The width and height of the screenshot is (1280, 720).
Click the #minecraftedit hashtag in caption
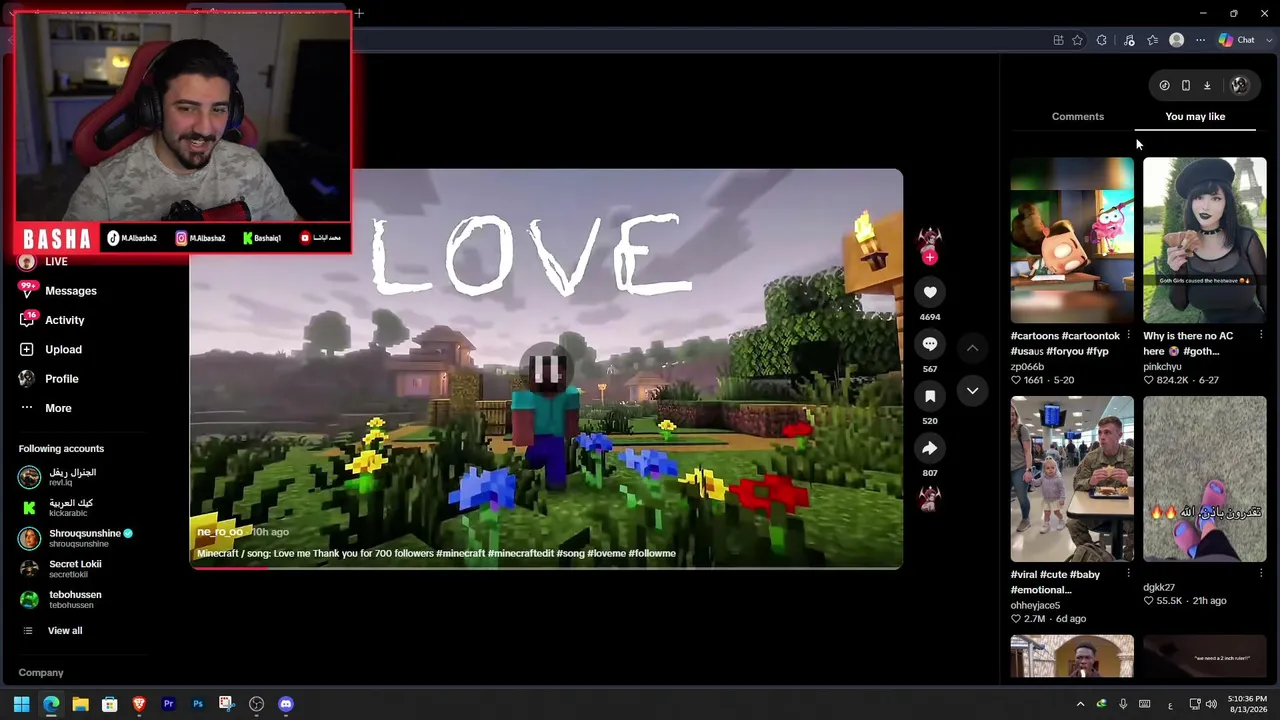[x=520, y=553]
